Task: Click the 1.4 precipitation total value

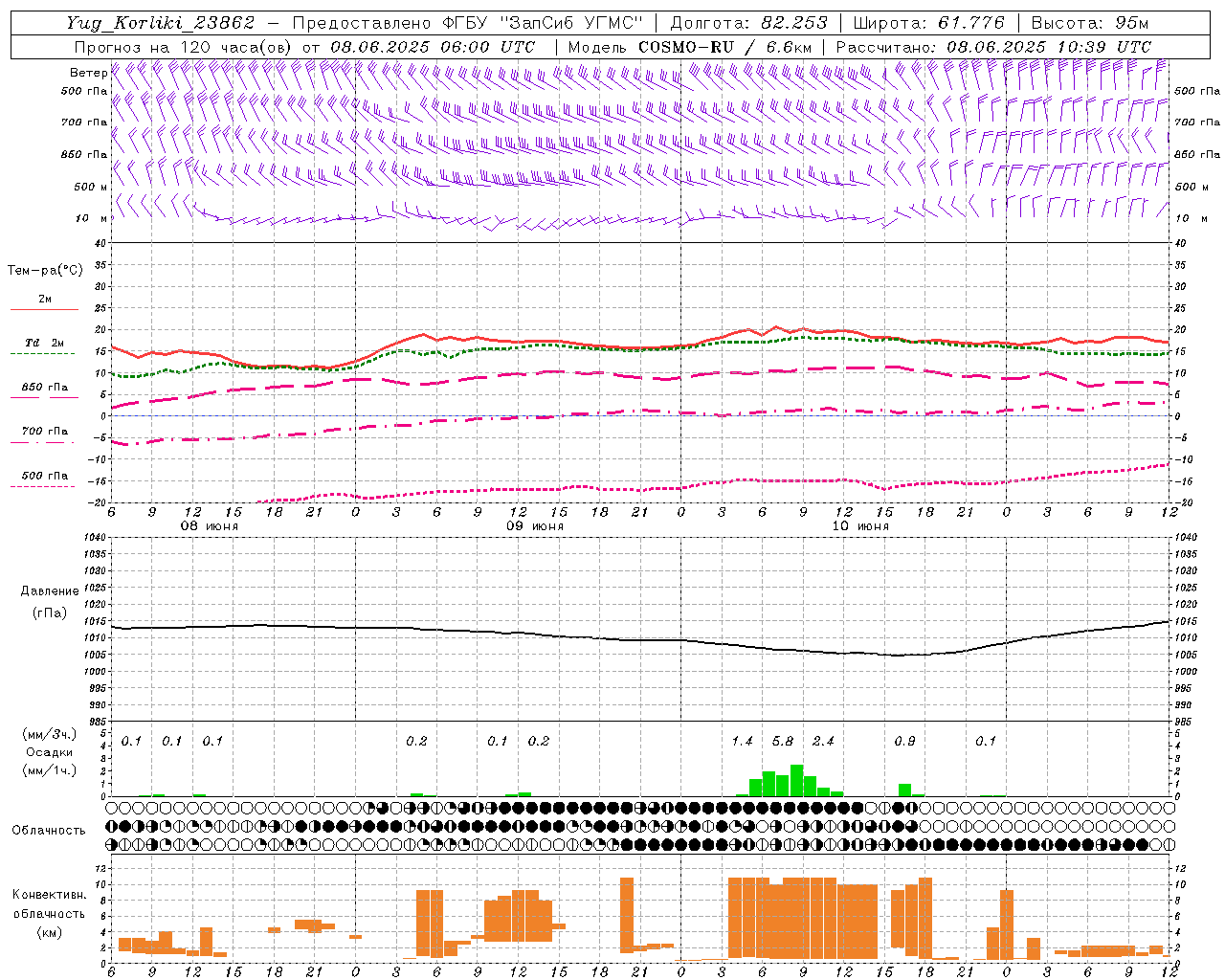Action: 742,741
